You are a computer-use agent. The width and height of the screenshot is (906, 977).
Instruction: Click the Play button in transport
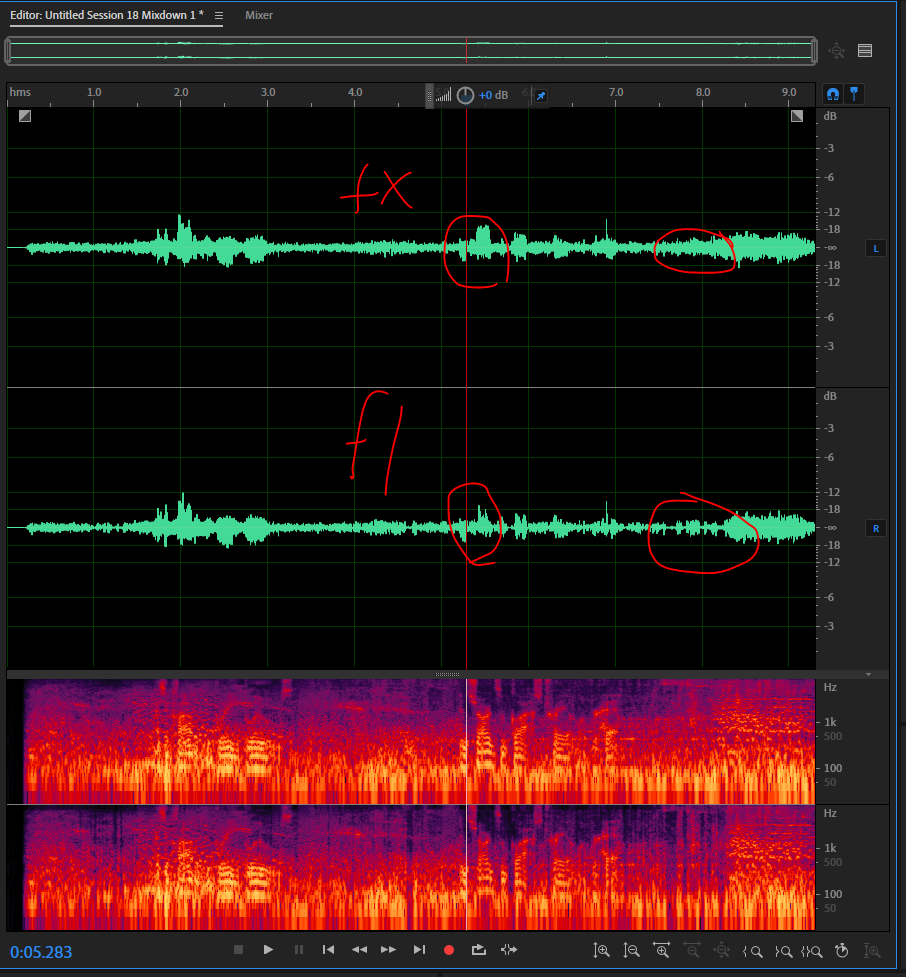tap(268, 950)
